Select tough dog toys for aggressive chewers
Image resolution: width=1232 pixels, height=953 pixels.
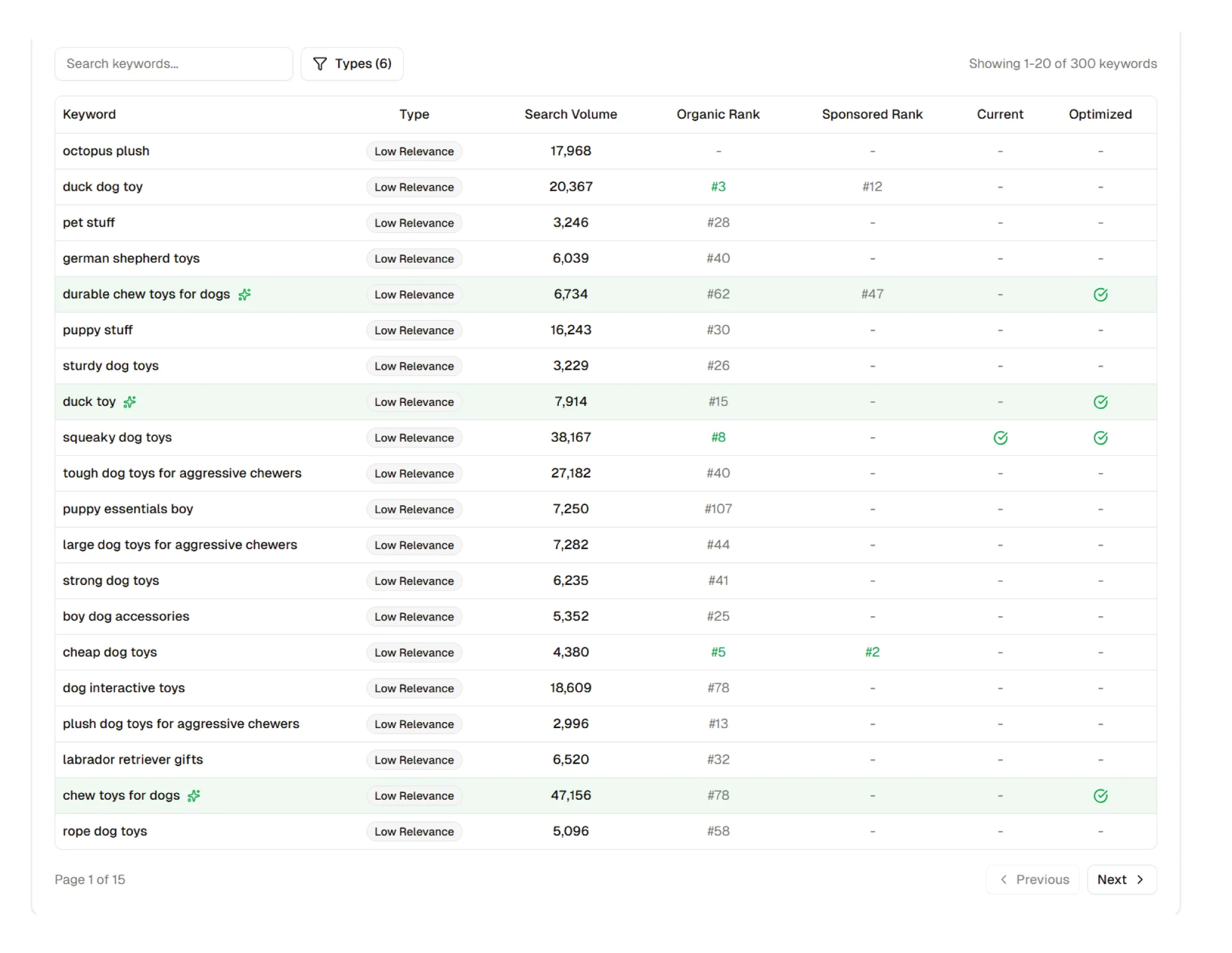coord(182,473)
